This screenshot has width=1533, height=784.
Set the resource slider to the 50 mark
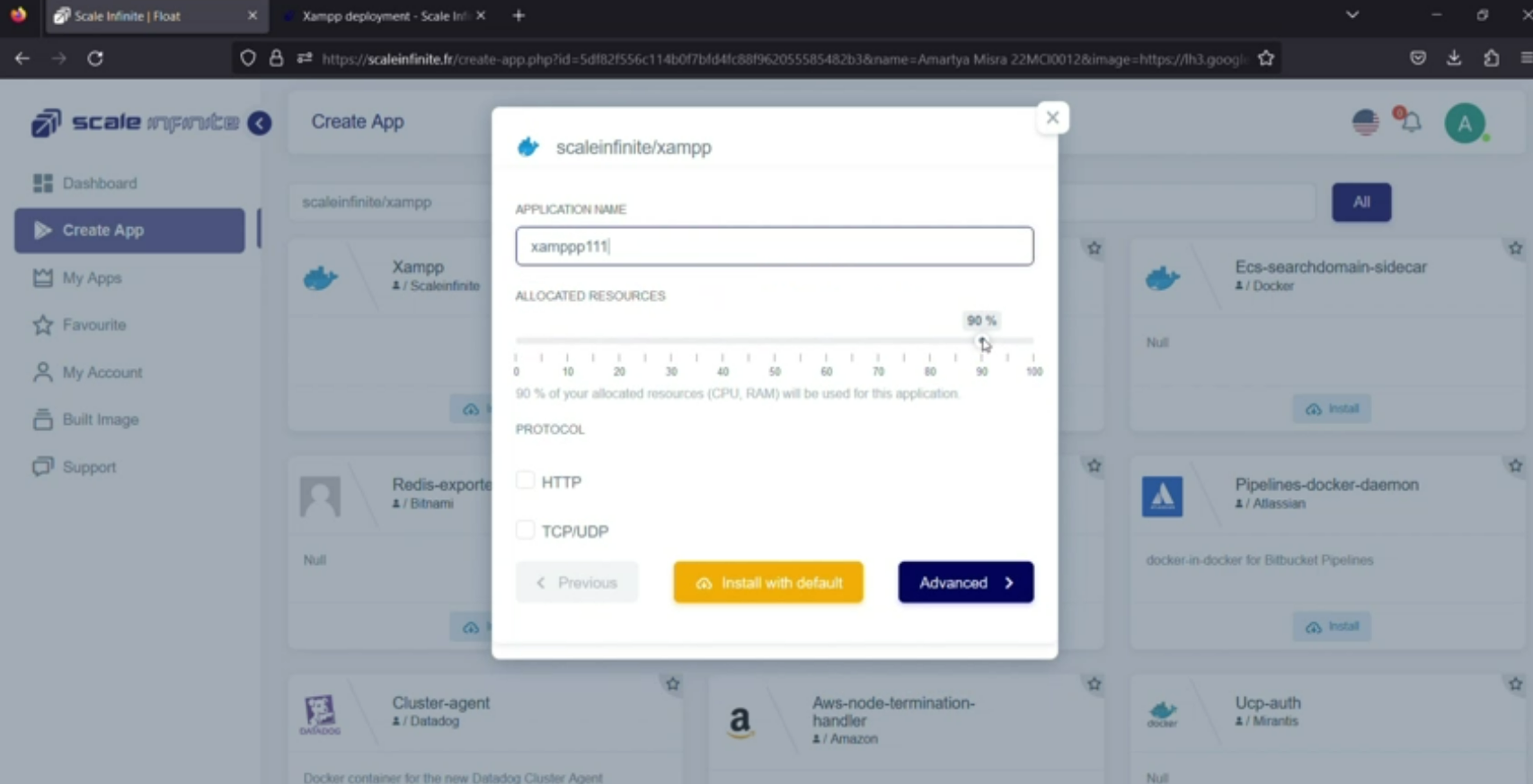point(775,341)
